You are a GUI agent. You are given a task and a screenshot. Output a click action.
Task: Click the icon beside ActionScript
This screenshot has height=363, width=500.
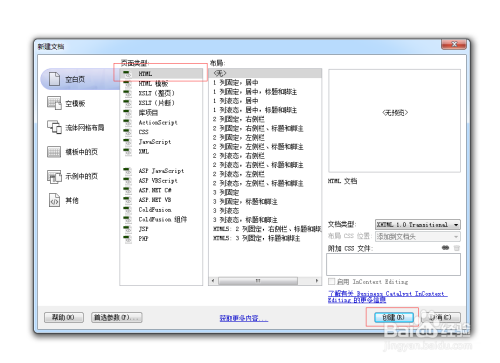pos(127,122)
